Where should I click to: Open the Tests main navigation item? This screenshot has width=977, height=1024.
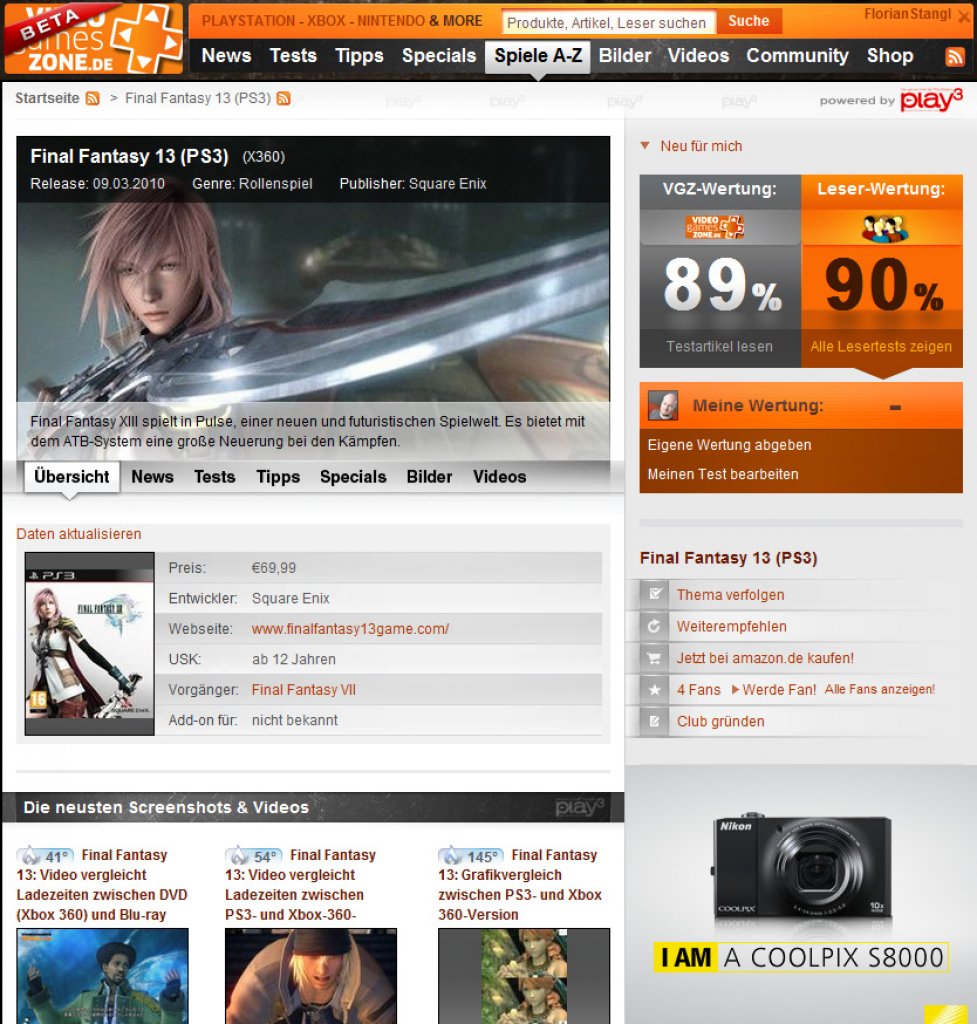(293, 56)
